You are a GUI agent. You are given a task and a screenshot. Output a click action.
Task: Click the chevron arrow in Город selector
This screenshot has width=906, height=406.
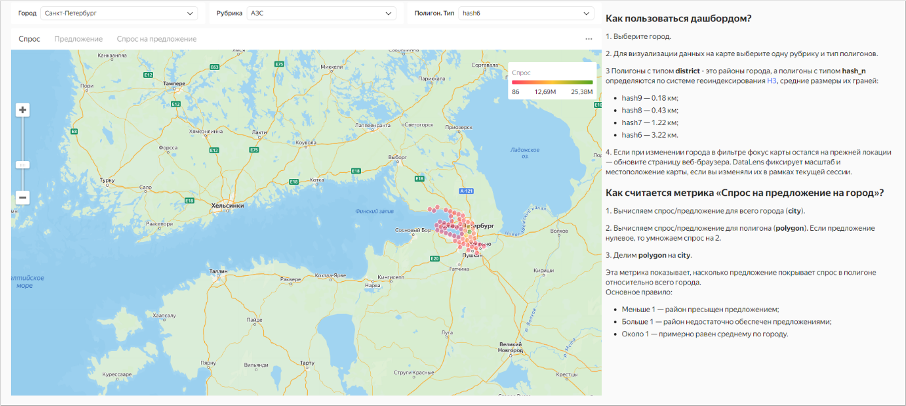pyautogui.click(x=190, y=14)
